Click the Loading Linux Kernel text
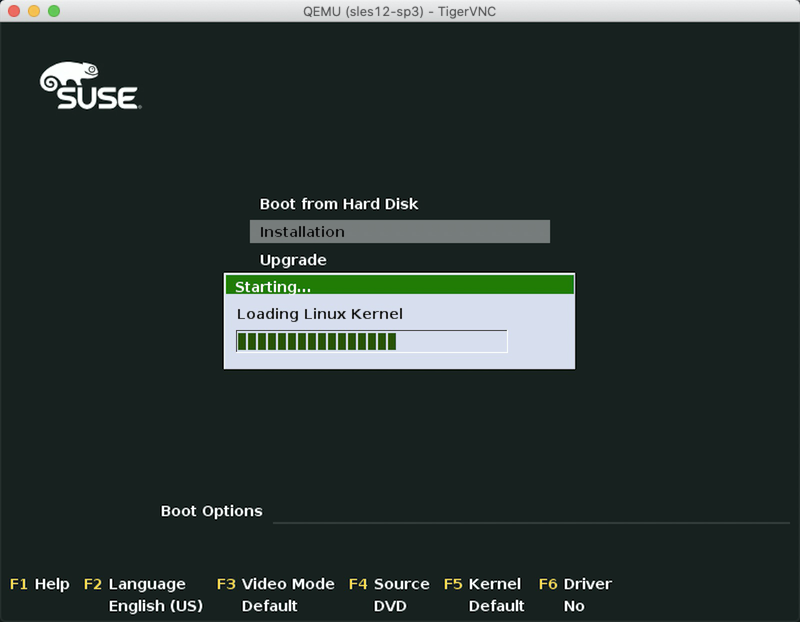800x622 pixels. (x=319, y=314)
